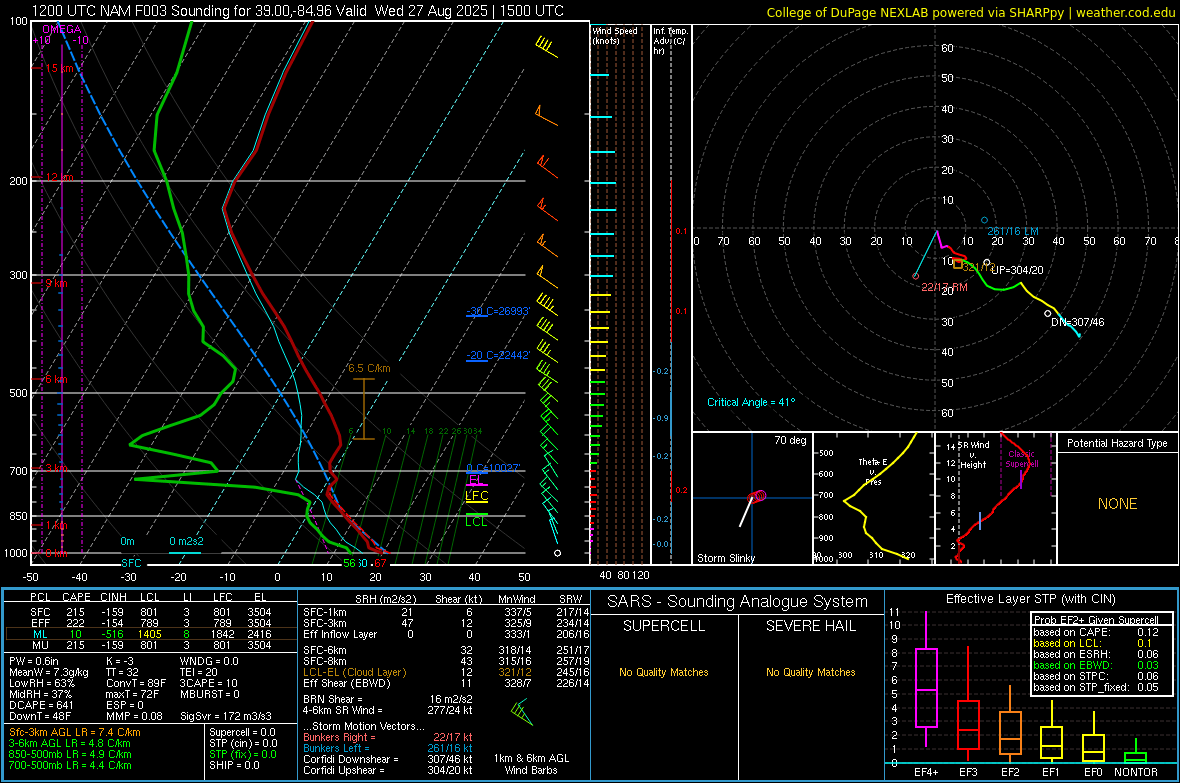This screenshot has height=783, width=1180.
Task: Click the STP (fix) = 0.0 index
Action: click(x=242, y=754)
